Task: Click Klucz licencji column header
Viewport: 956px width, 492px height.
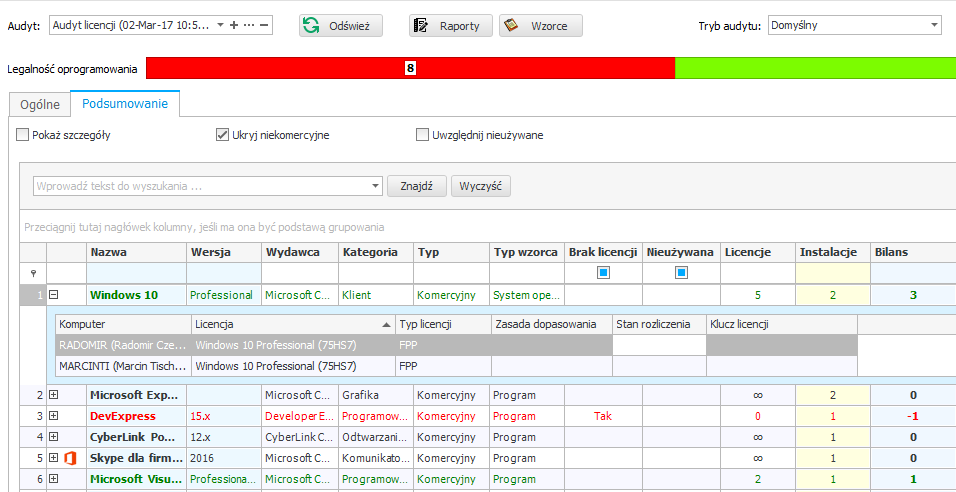Action: coord(782,325)
